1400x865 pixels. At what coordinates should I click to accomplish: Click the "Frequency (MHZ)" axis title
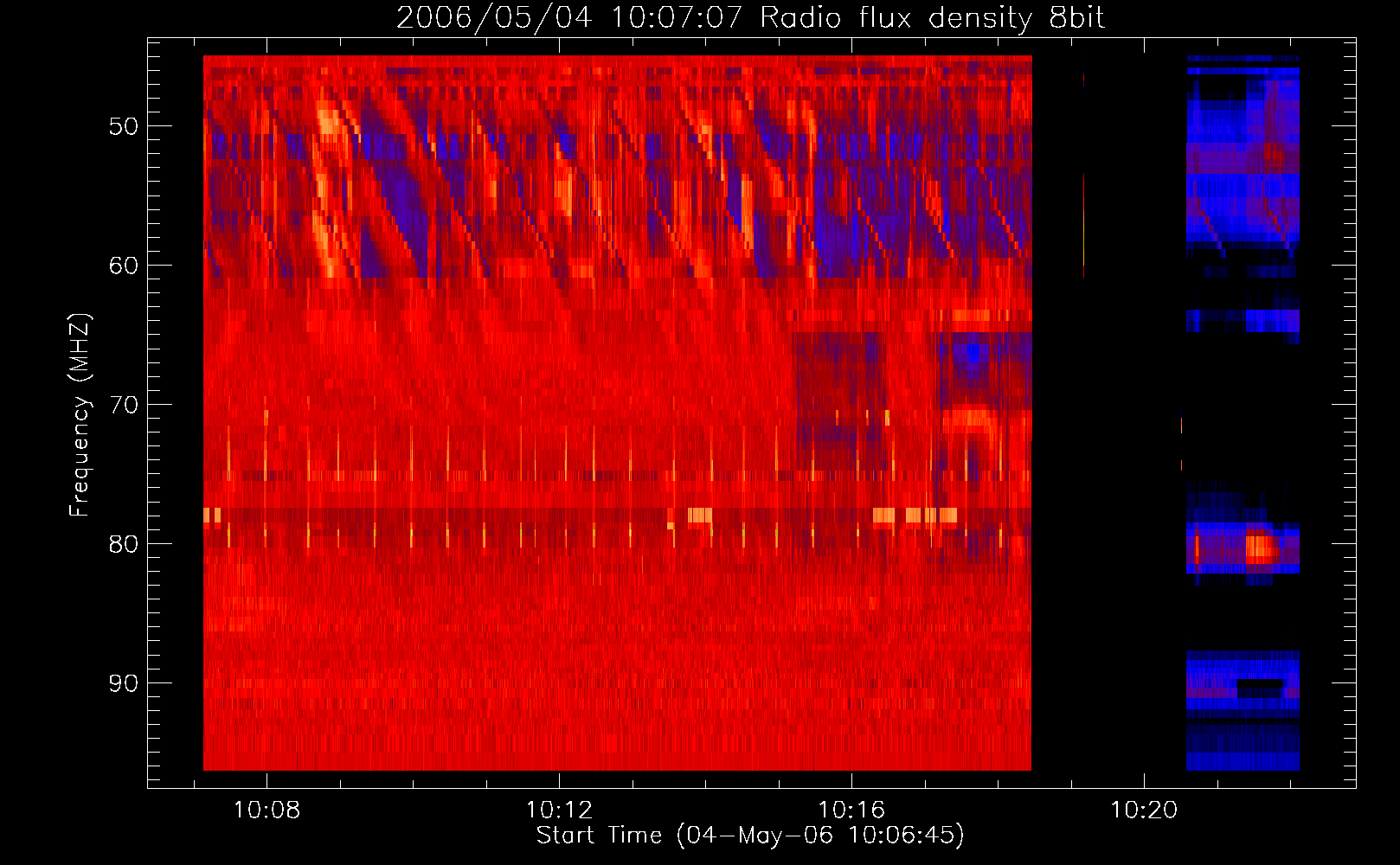80,415
